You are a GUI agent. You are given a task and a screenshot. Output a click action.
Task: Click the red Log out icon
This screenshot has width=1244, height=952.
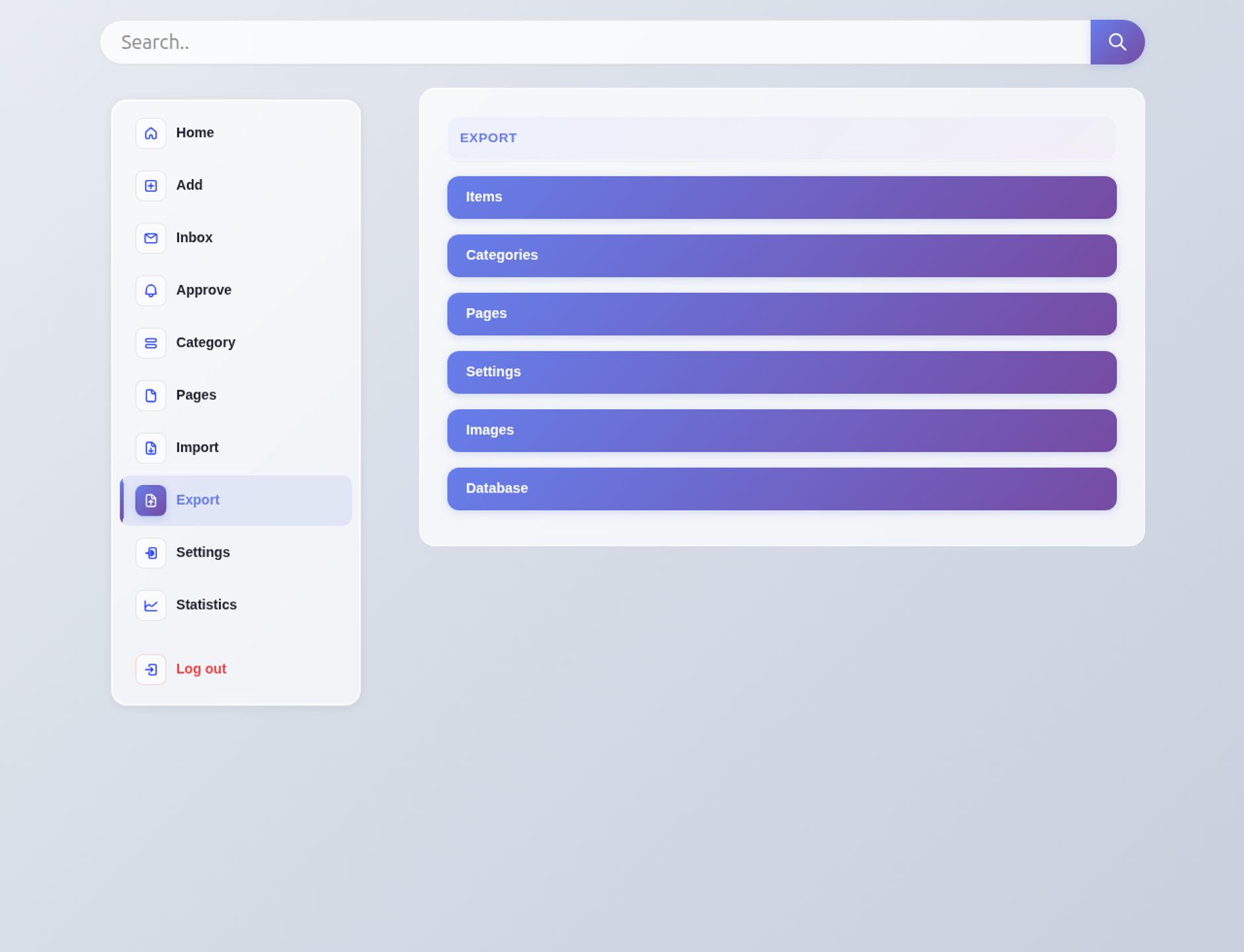pos(151,670)
